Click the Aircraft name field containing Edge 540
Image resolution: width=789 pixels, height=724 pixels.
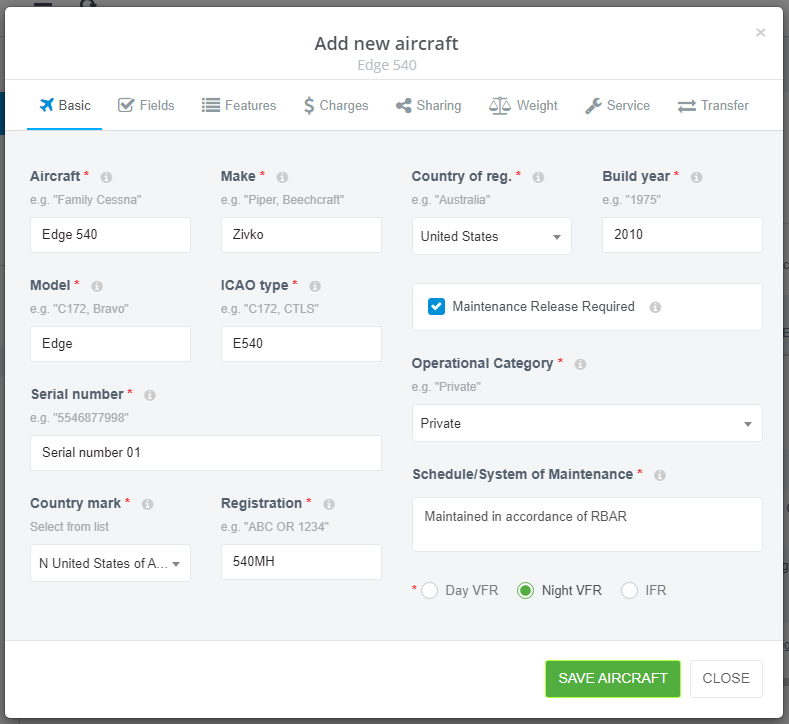pyautogui.click(x=110, y=235)
